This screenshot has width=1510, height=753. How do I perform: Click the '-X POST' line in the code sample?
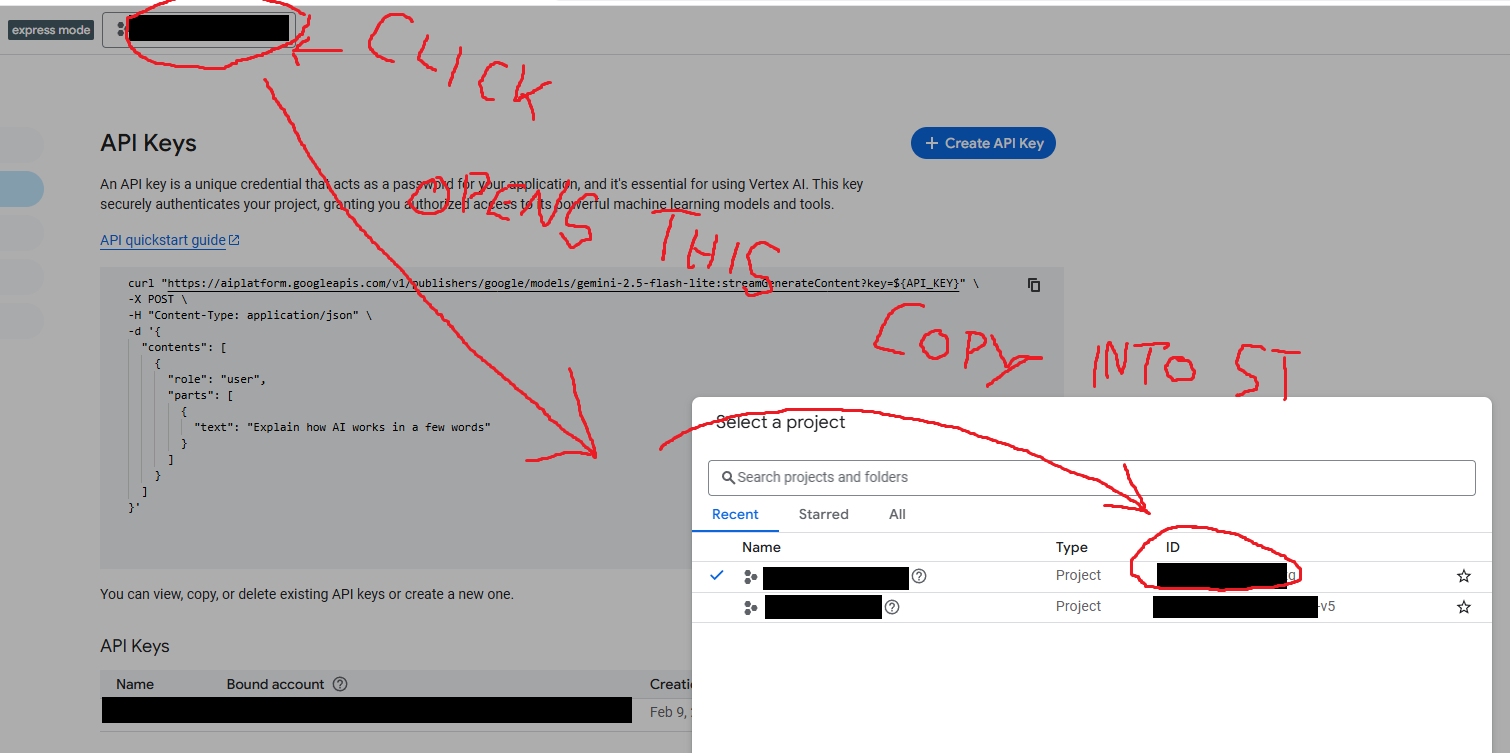(x=157, y=299)
